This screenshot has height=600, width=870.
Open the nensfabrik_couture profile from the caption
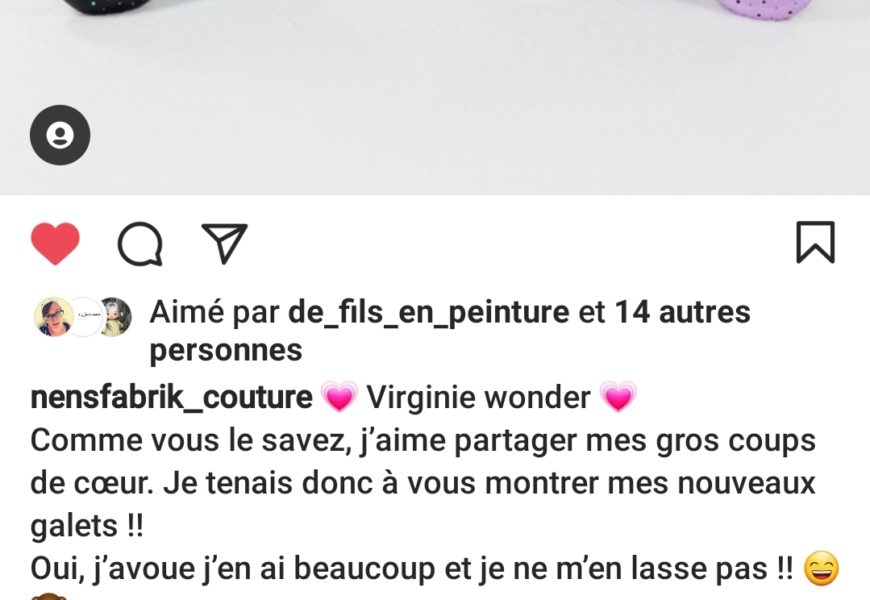[x=171, y=398]
